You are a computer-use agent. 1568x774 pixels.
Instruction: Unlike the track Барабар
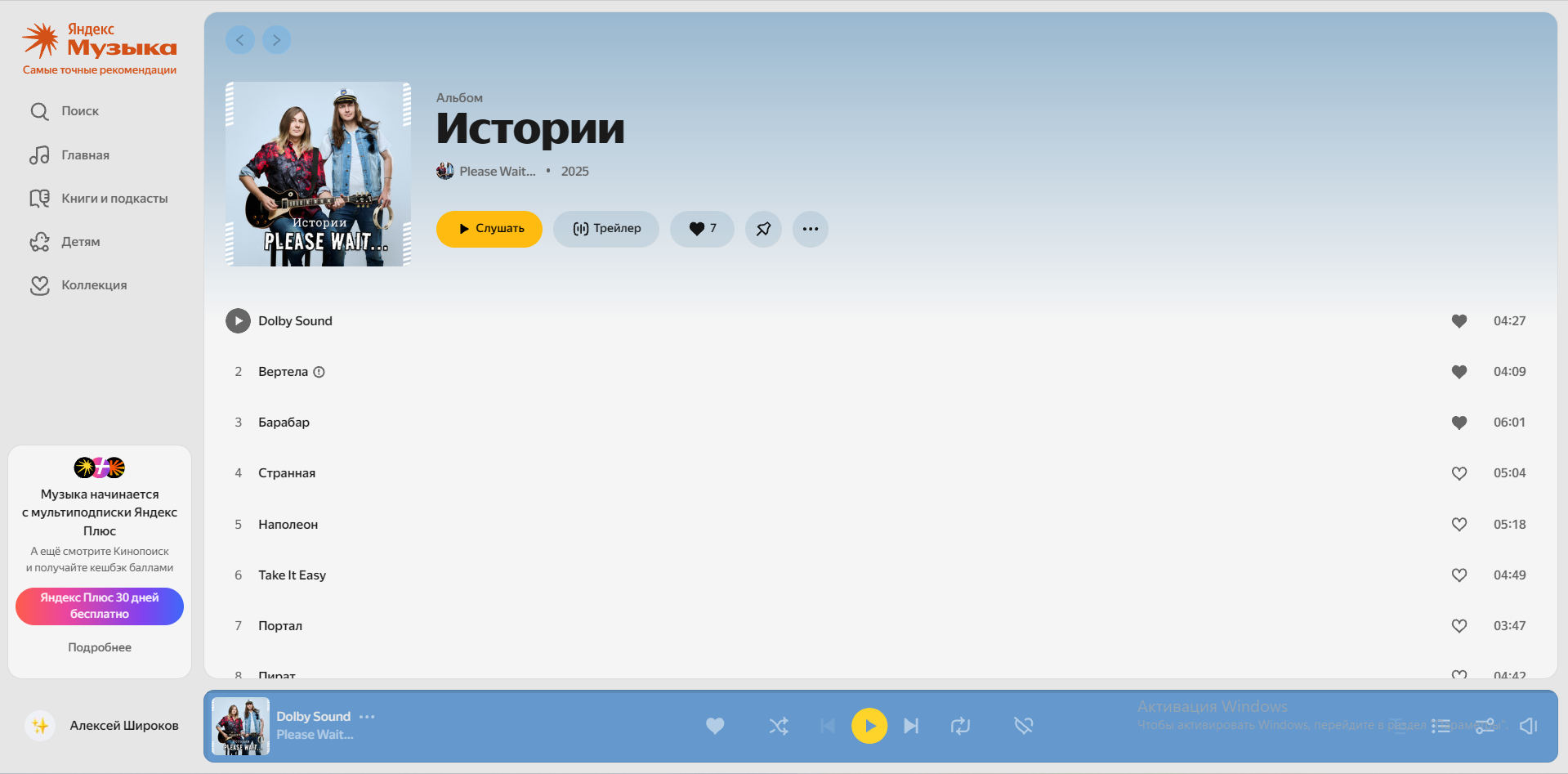[1459, 423]
